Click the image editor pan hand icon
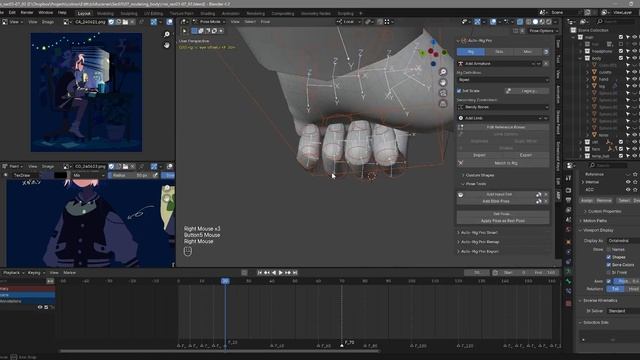The width and height of the screenshot is (640, 360). tap(167, 45)
